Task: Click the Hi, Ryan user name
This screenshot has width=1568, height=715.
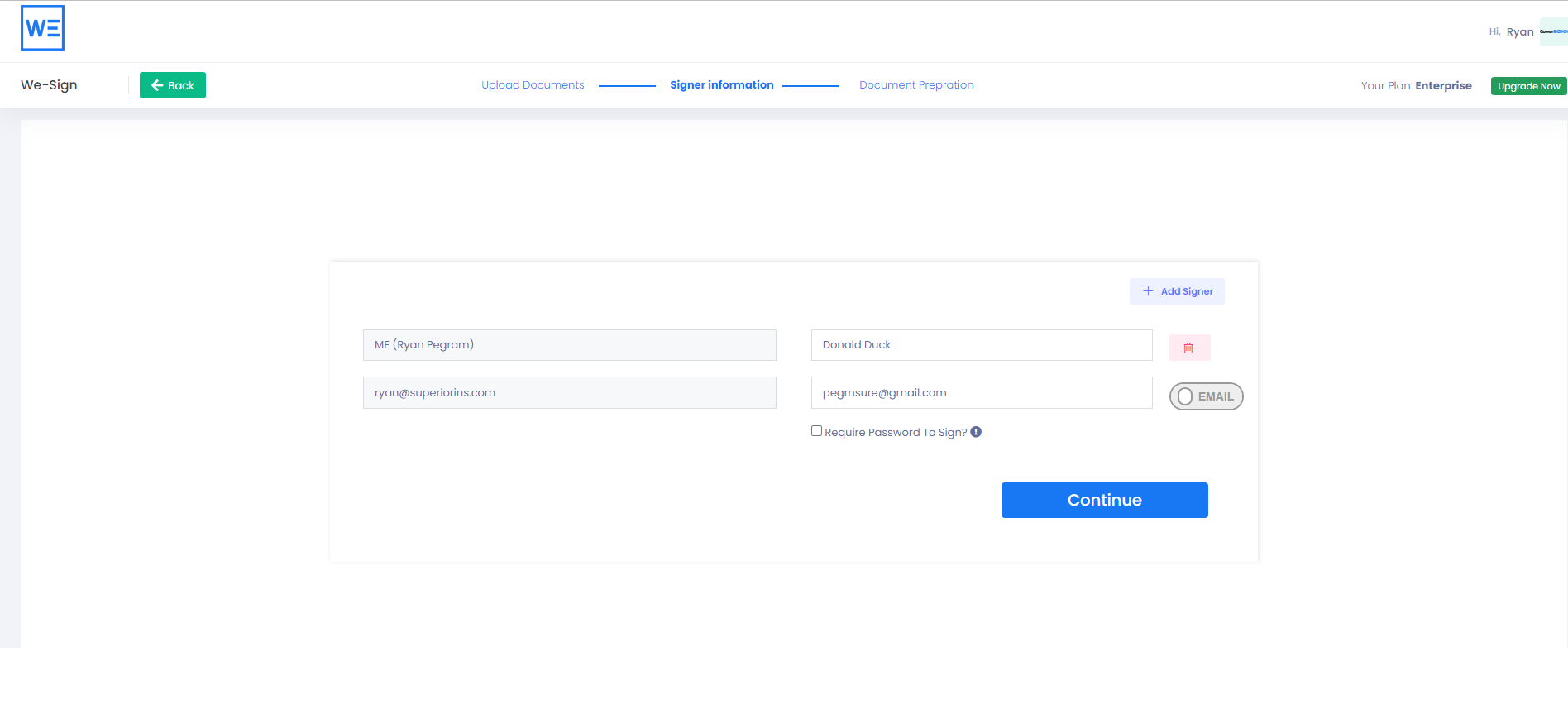Action: click(1519, 32)
